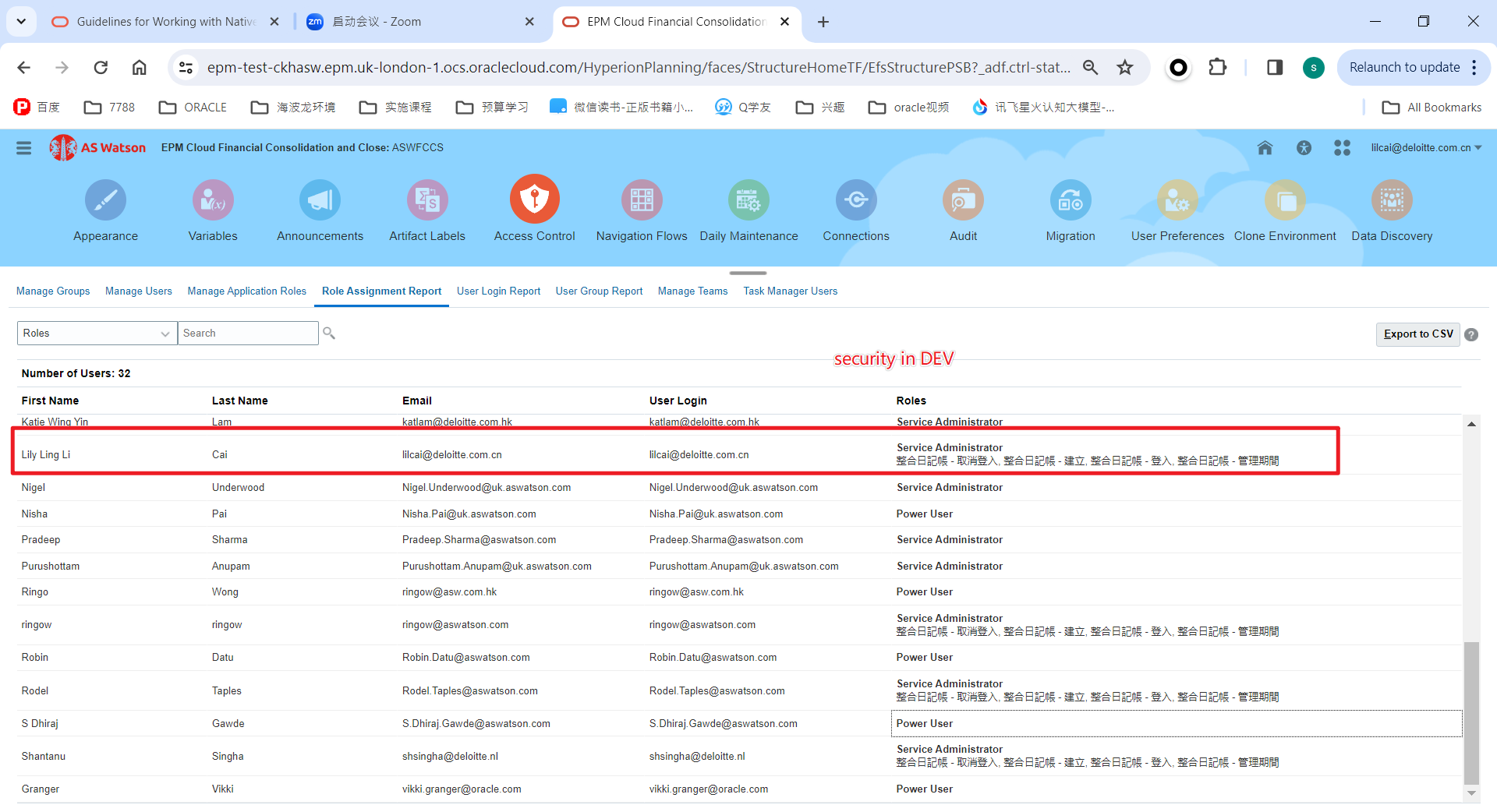The height and width of the screenshot is (812, 1497).
Task: Open the ORACLE bookmarks folder
Action: click(193, 108)
